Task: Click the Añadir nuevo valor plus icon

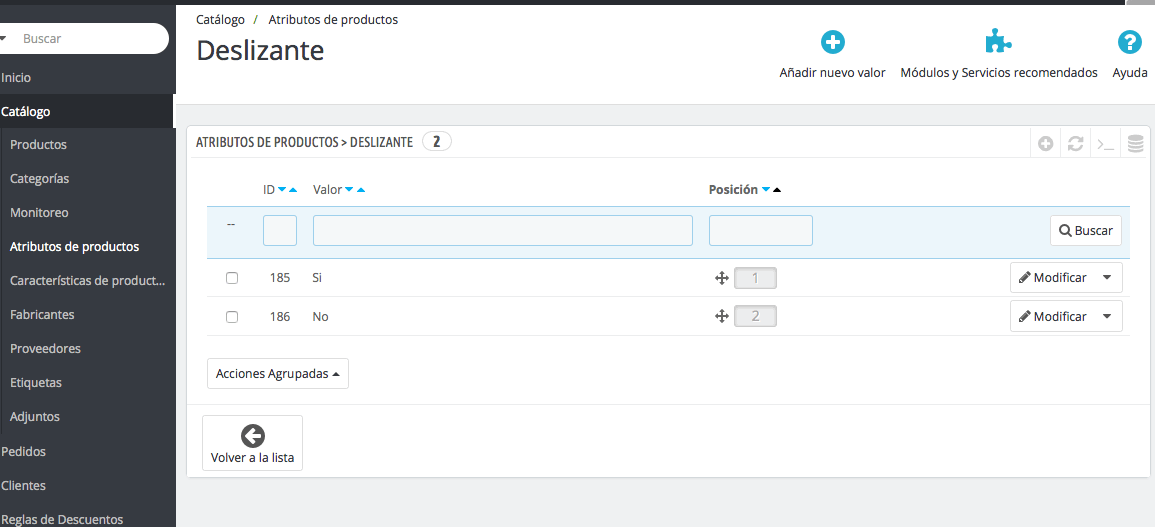Action: point(833,42)
